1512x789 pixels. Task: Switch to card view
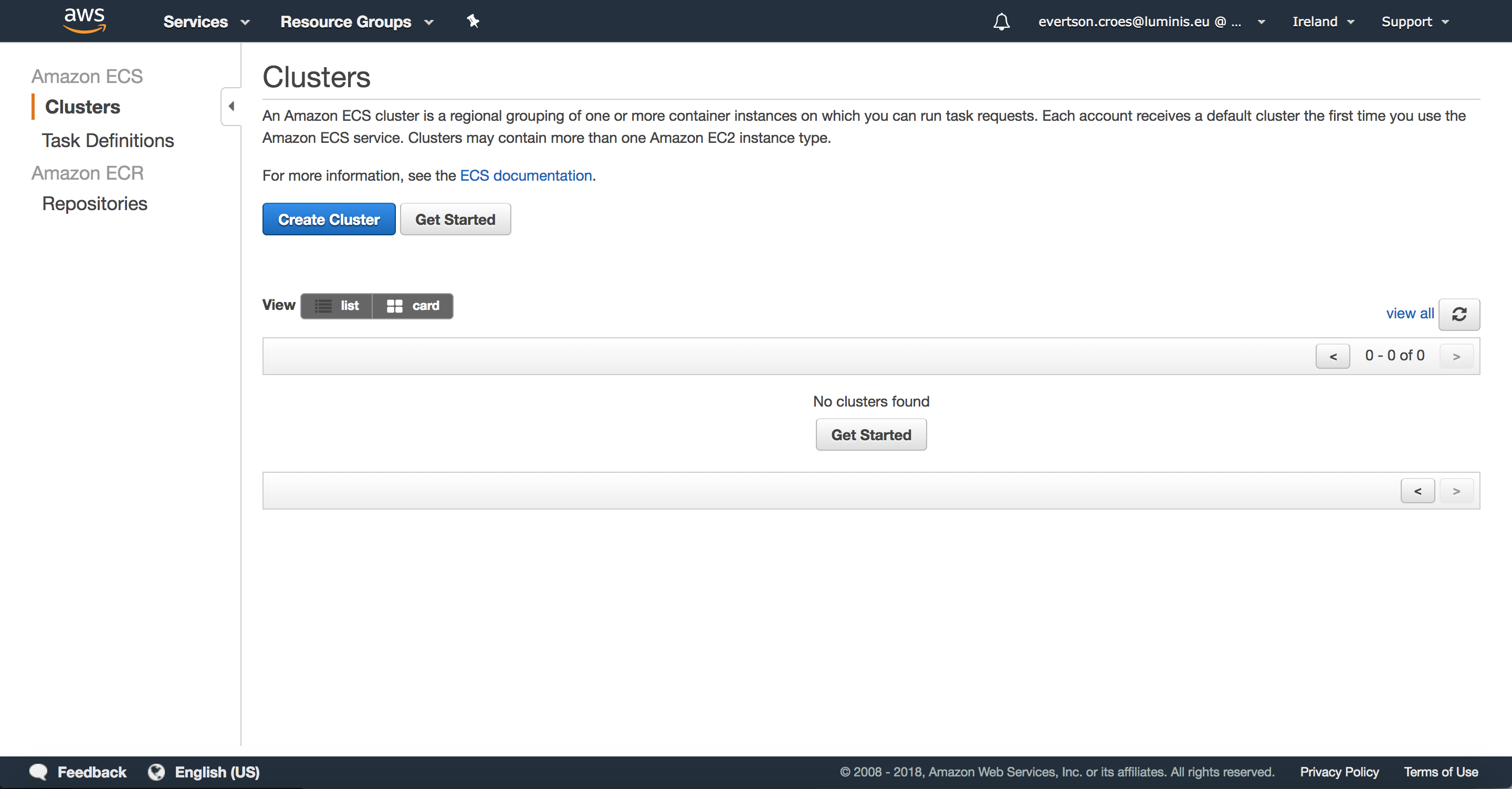coord(413,306)
